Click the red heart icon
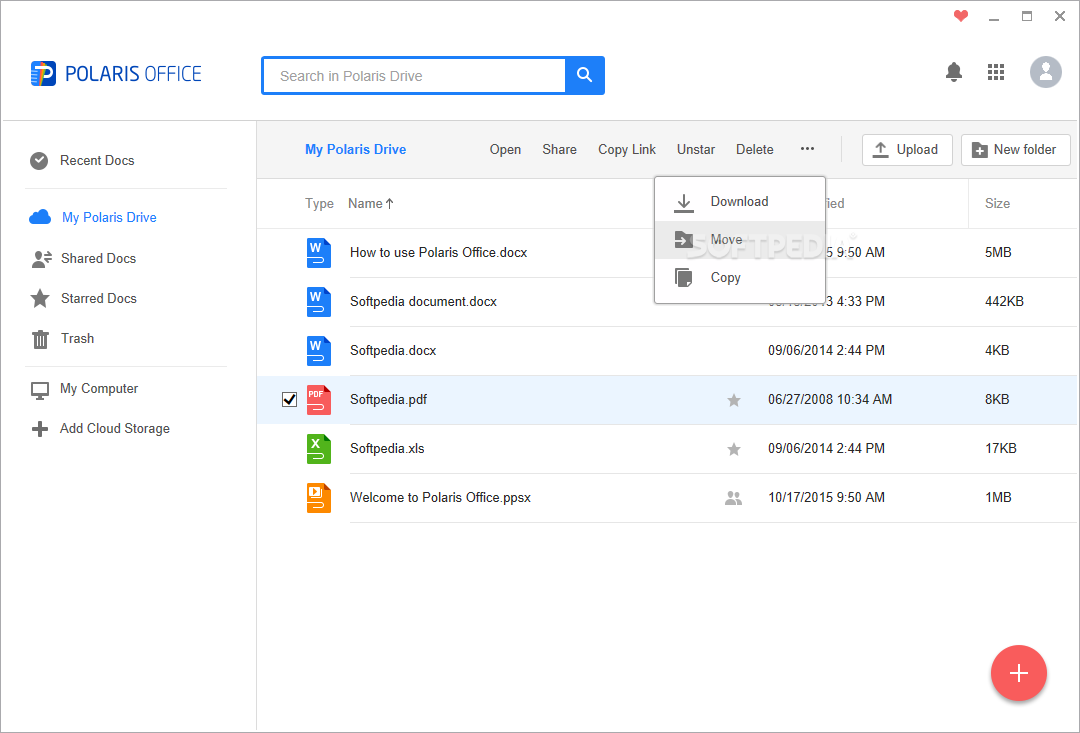The image size is (1080, 733). click(x=961, y=16)
